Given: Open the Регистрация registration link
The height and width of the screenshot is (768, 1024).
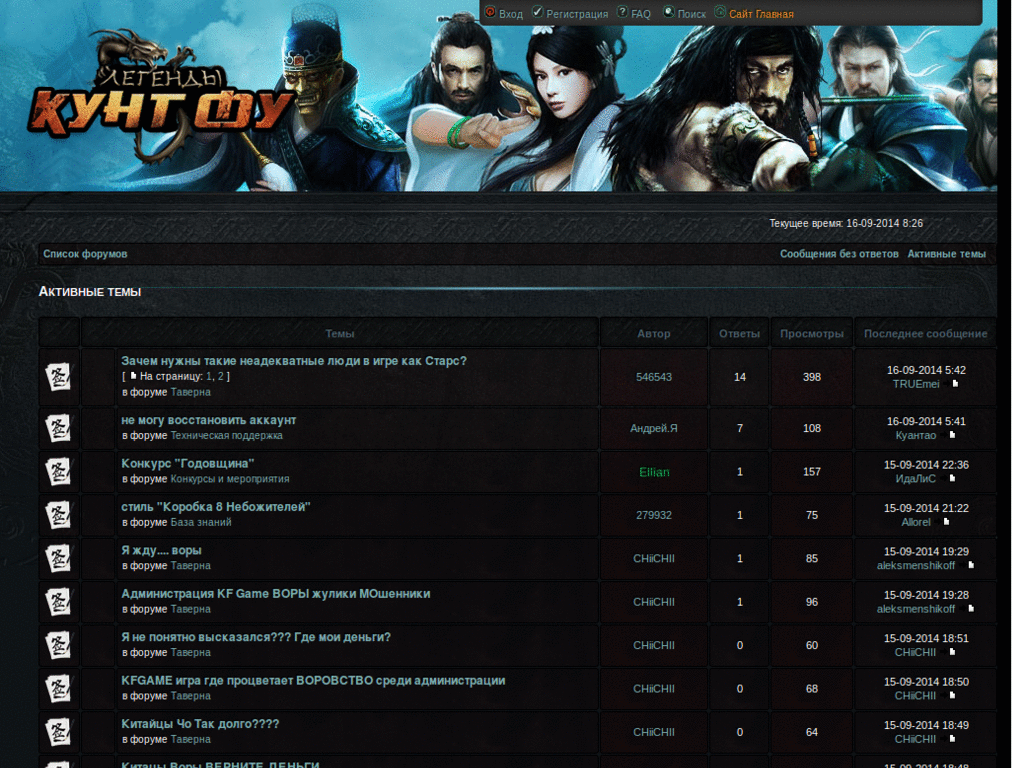Looking at the screenshot, I should click(x=577, y=14).
